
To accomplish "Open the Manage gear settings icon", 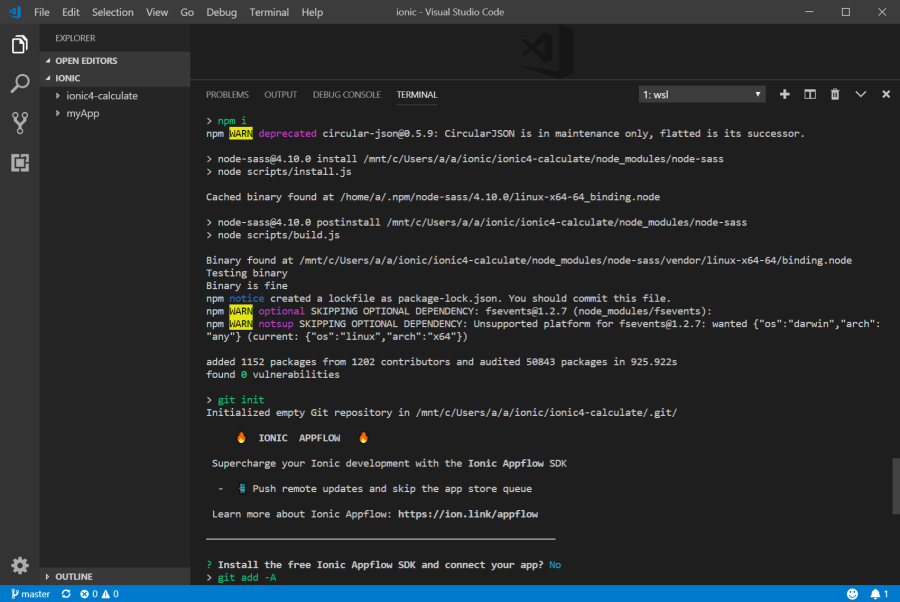I will tap(19, 565).
